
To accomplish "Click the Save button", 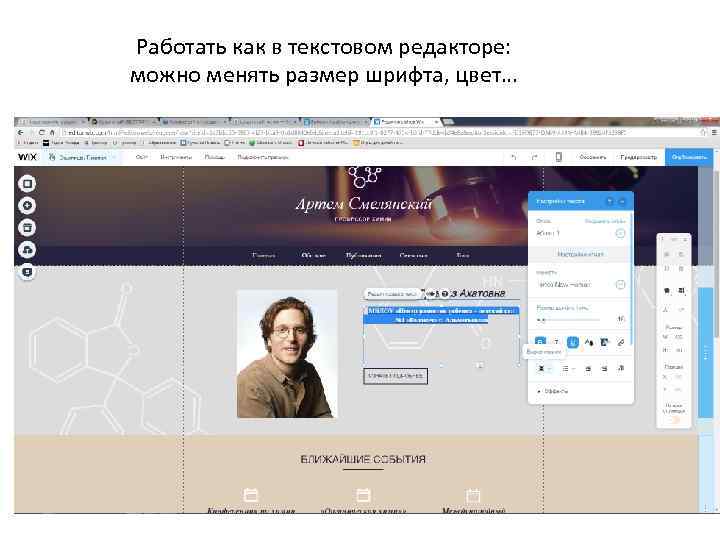I will point(592,157).
